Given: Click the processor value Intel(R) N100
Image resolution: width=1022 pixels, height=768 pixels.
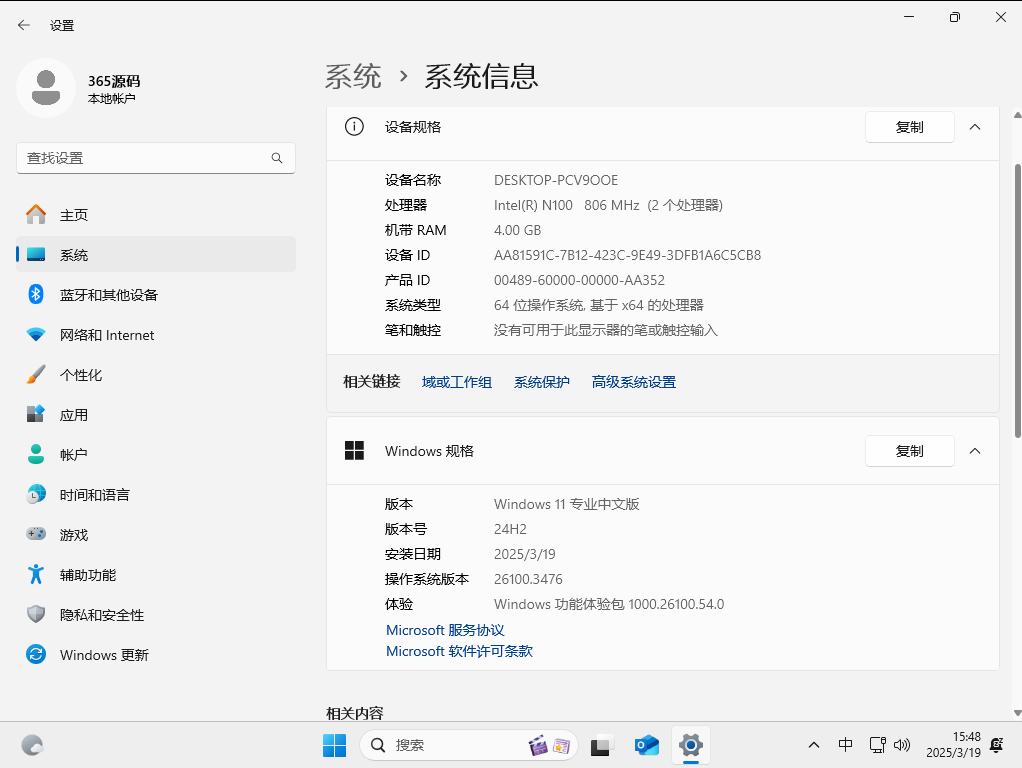Looking at the screenshot, I should point(608,205).
